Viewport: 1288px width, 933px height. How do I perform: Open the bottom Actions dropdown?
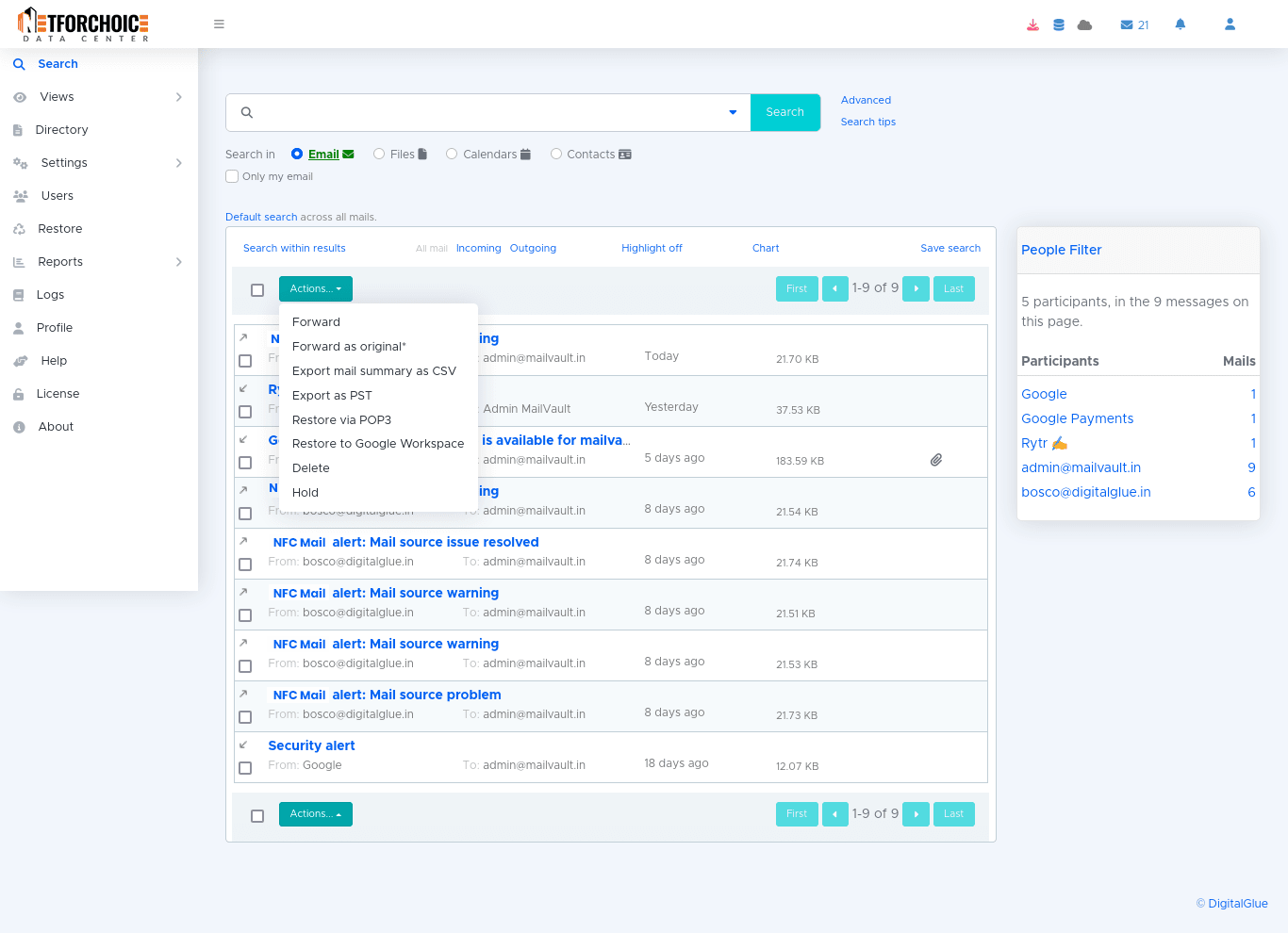315,814
